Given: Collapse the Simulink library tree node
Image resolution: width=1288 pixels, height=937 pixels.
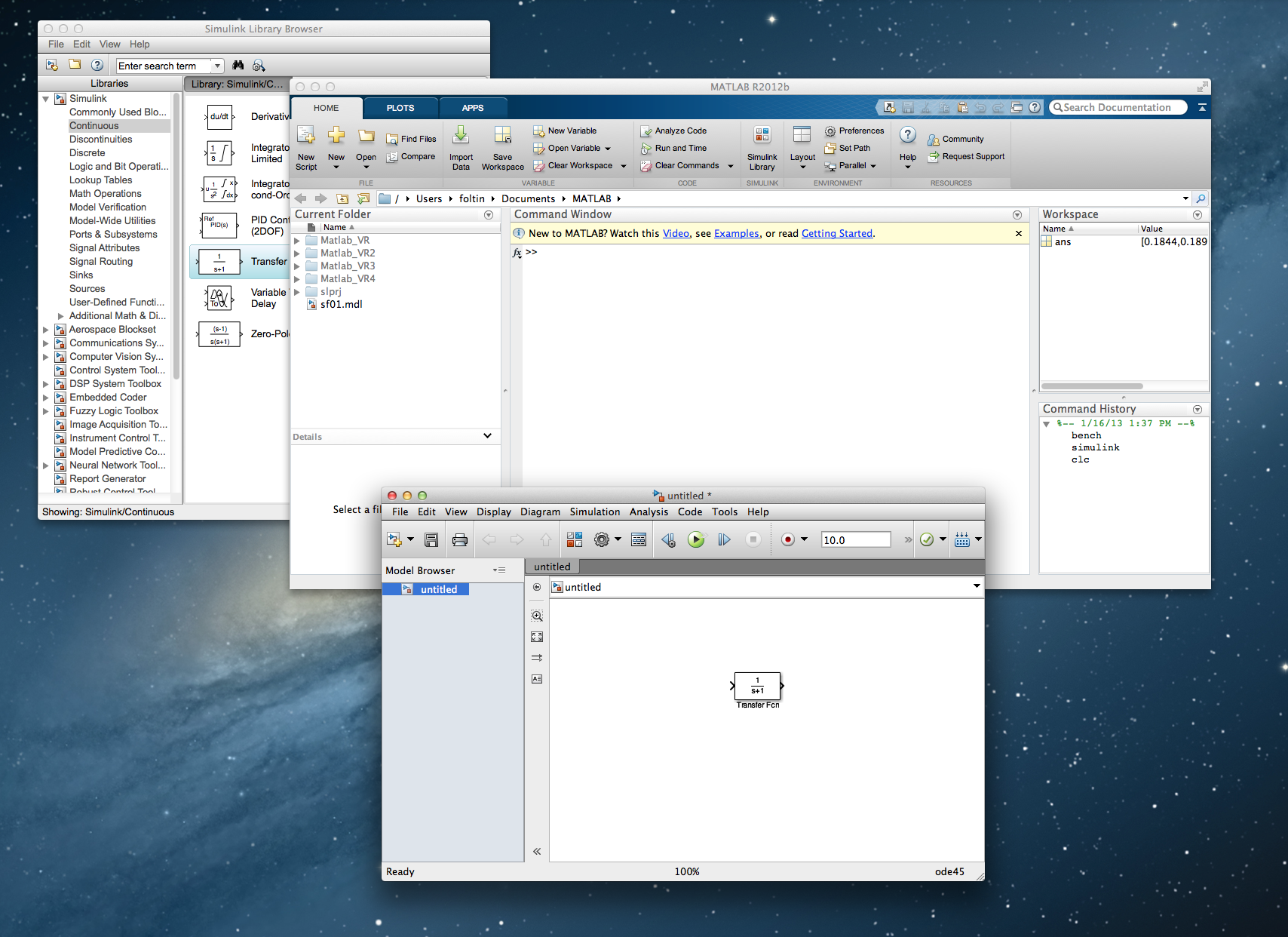Looking at the screenshot, I should point(46,99).
